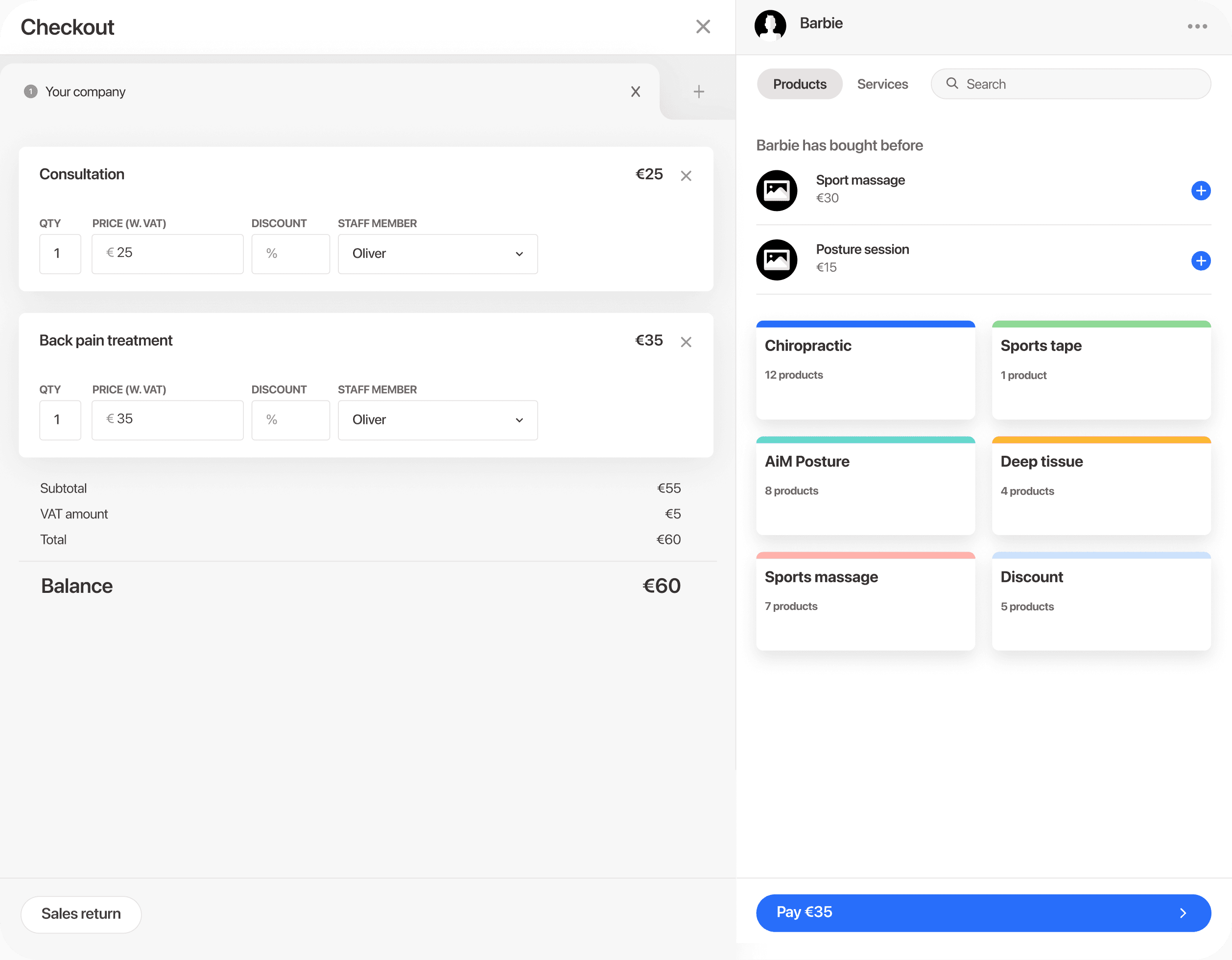
Task: Open staff member dropdown for Consultation
Action: click(437, 254)
